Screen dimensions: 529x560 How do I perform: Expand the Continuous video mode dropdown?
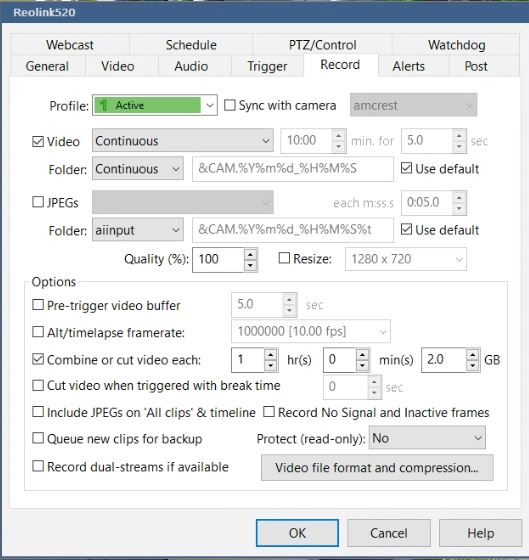(x=183, y=140)
